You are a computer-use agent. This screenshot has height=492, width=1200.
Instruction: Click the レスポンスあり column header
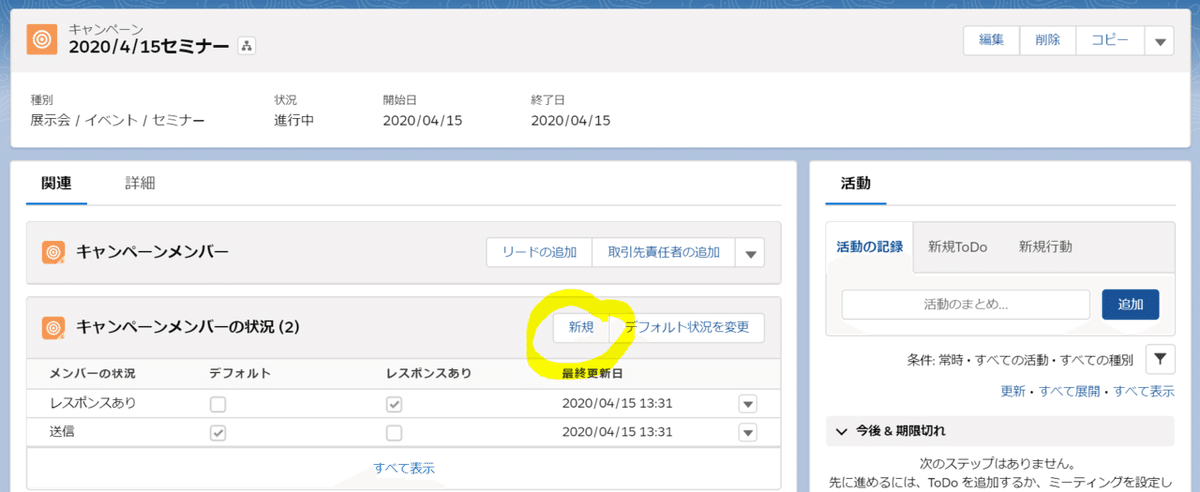[428, 374]
